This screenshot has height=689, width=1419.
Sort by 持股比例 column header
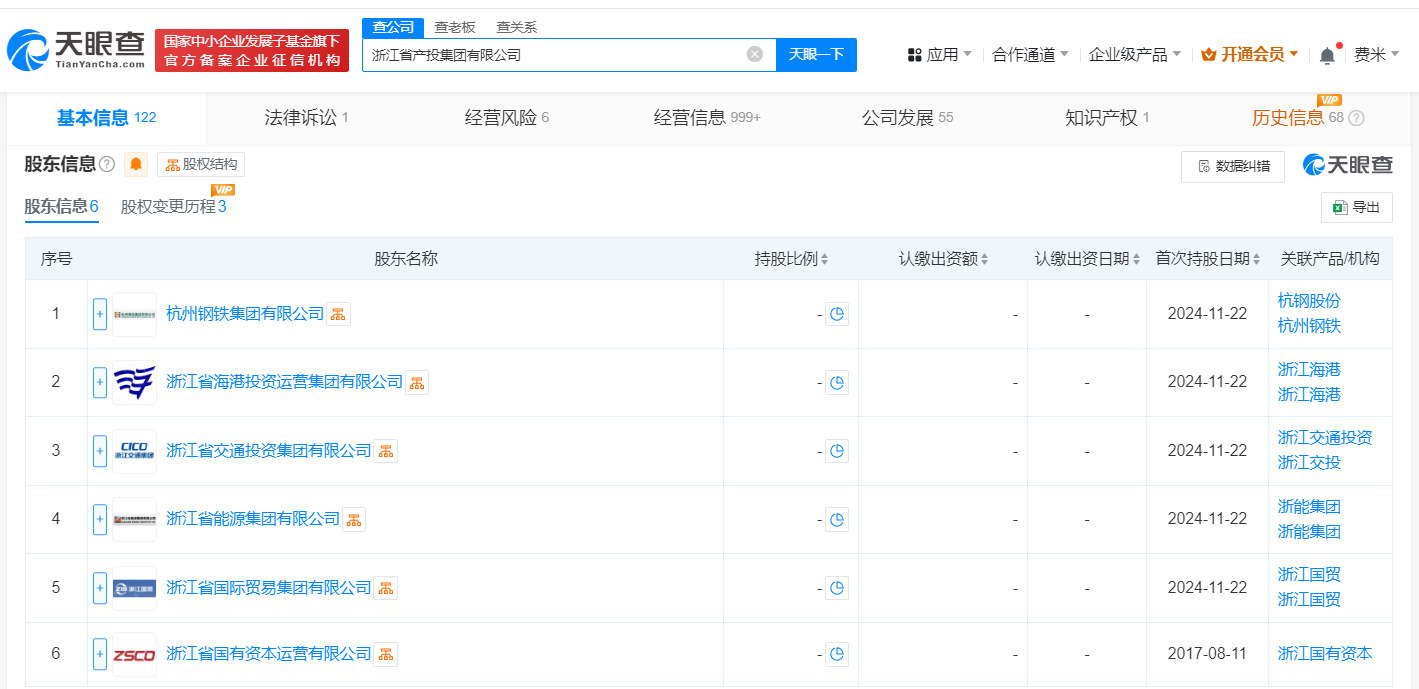(x=791, y=259)
